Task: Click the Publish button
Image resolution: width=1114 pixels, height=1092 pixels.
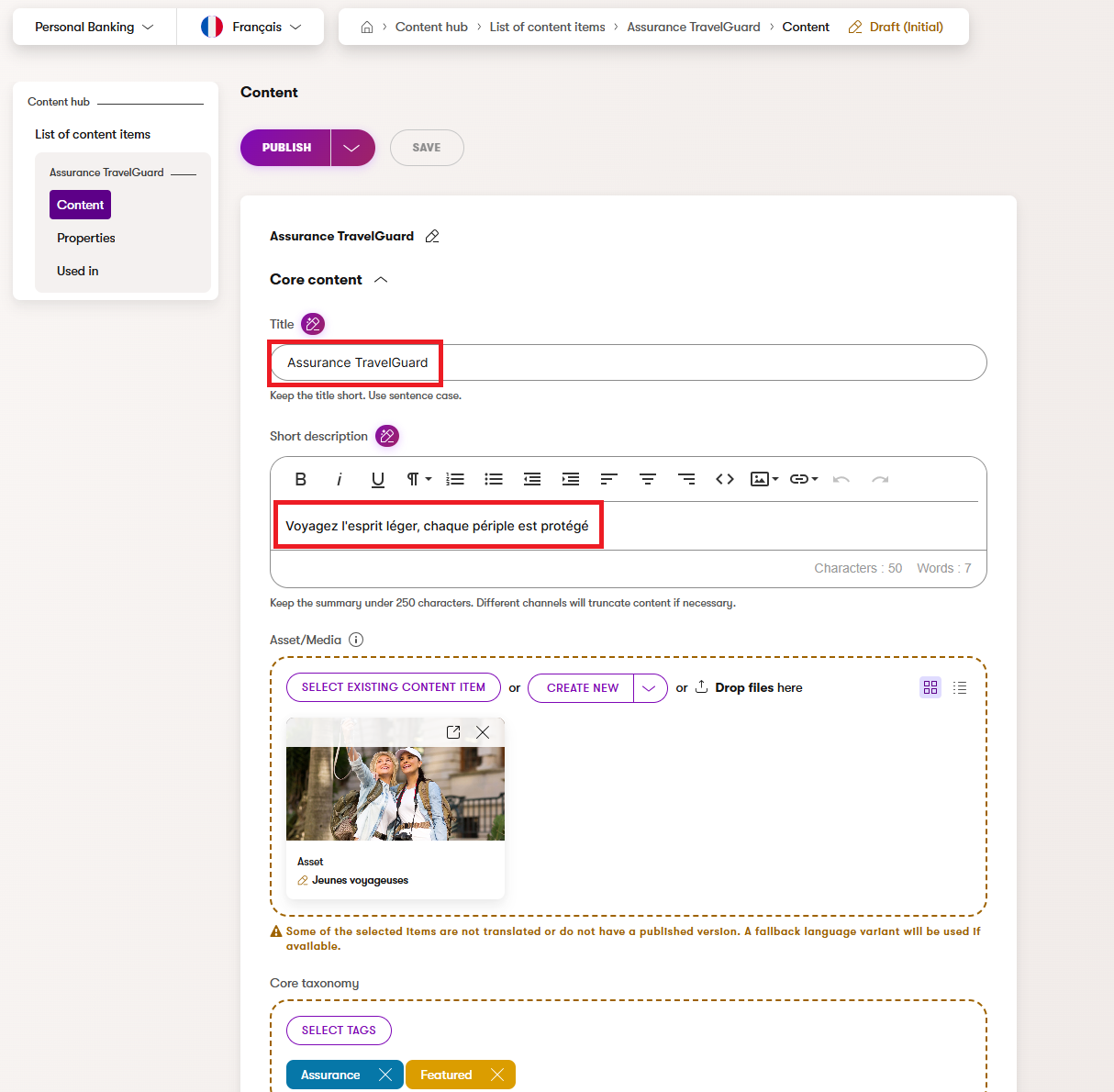Action: [x=286, y=148]
